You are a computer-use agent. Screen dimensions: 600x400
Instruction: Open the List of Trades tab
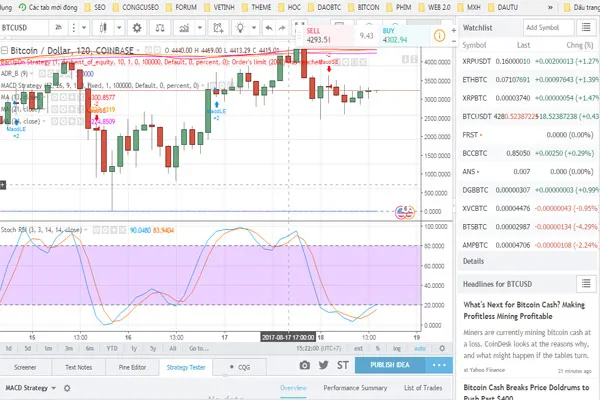pyautogui.click(x=423, y=388)
